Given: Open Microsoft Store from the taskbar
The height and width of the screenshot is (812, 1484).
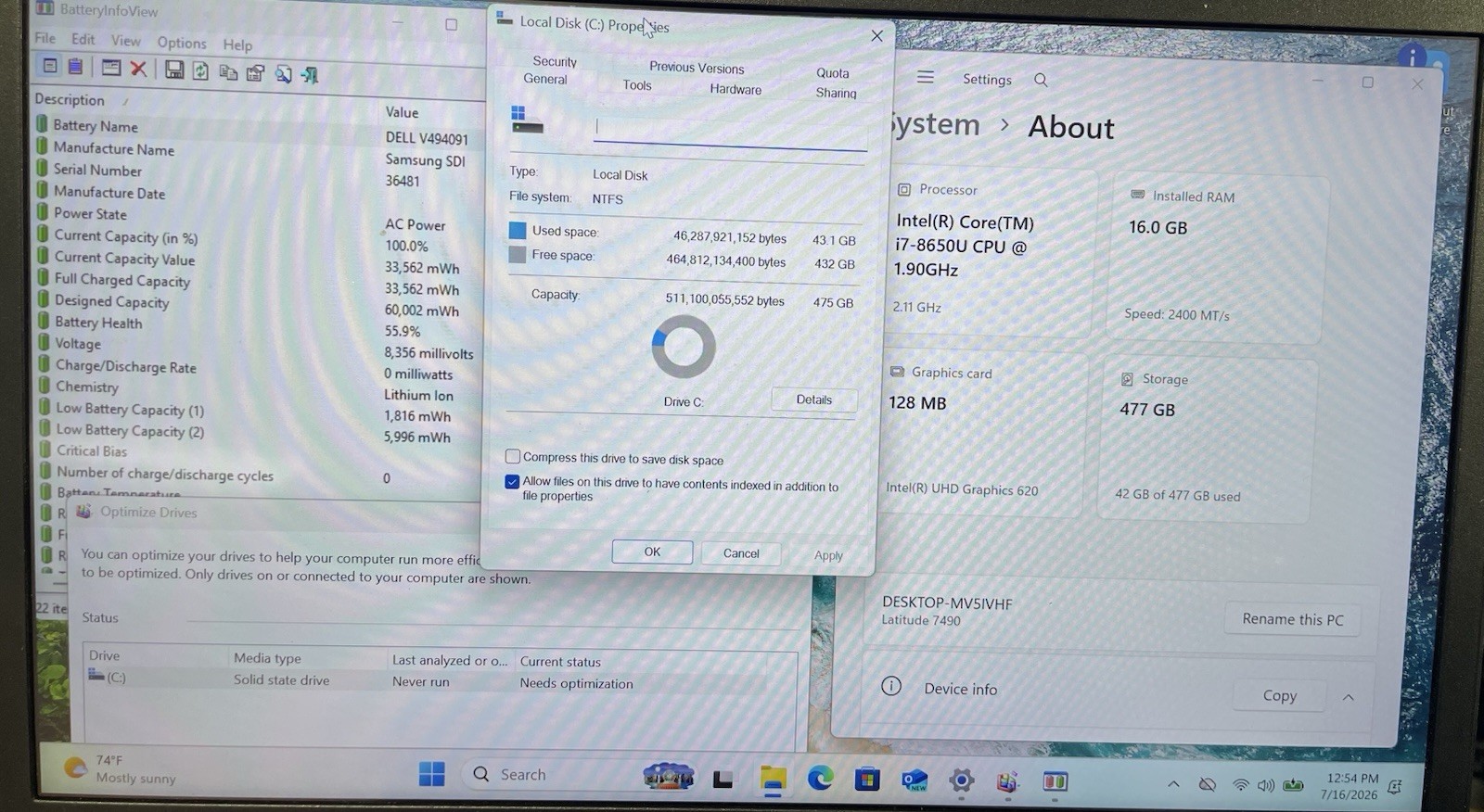Looking at the screenshot, I should pos(867,780).
